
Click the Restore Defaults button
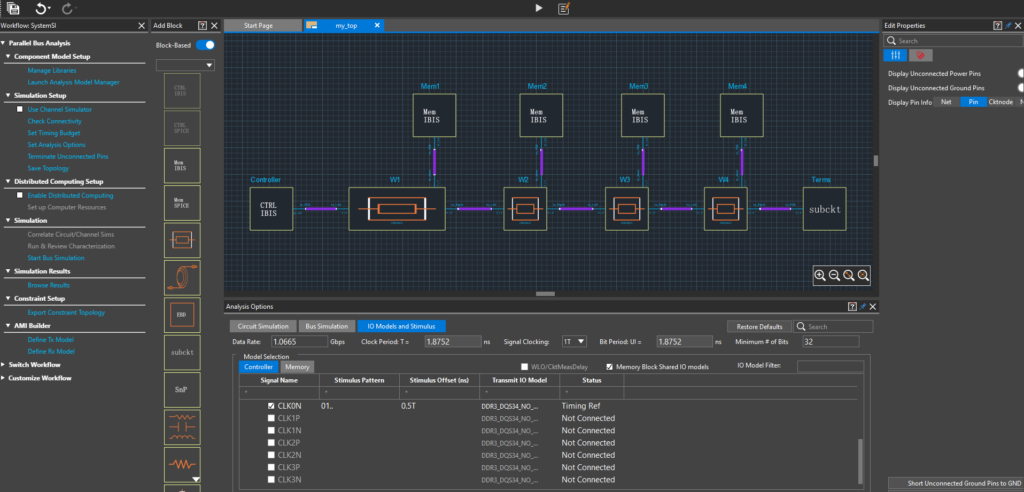[x=757, y=326]
